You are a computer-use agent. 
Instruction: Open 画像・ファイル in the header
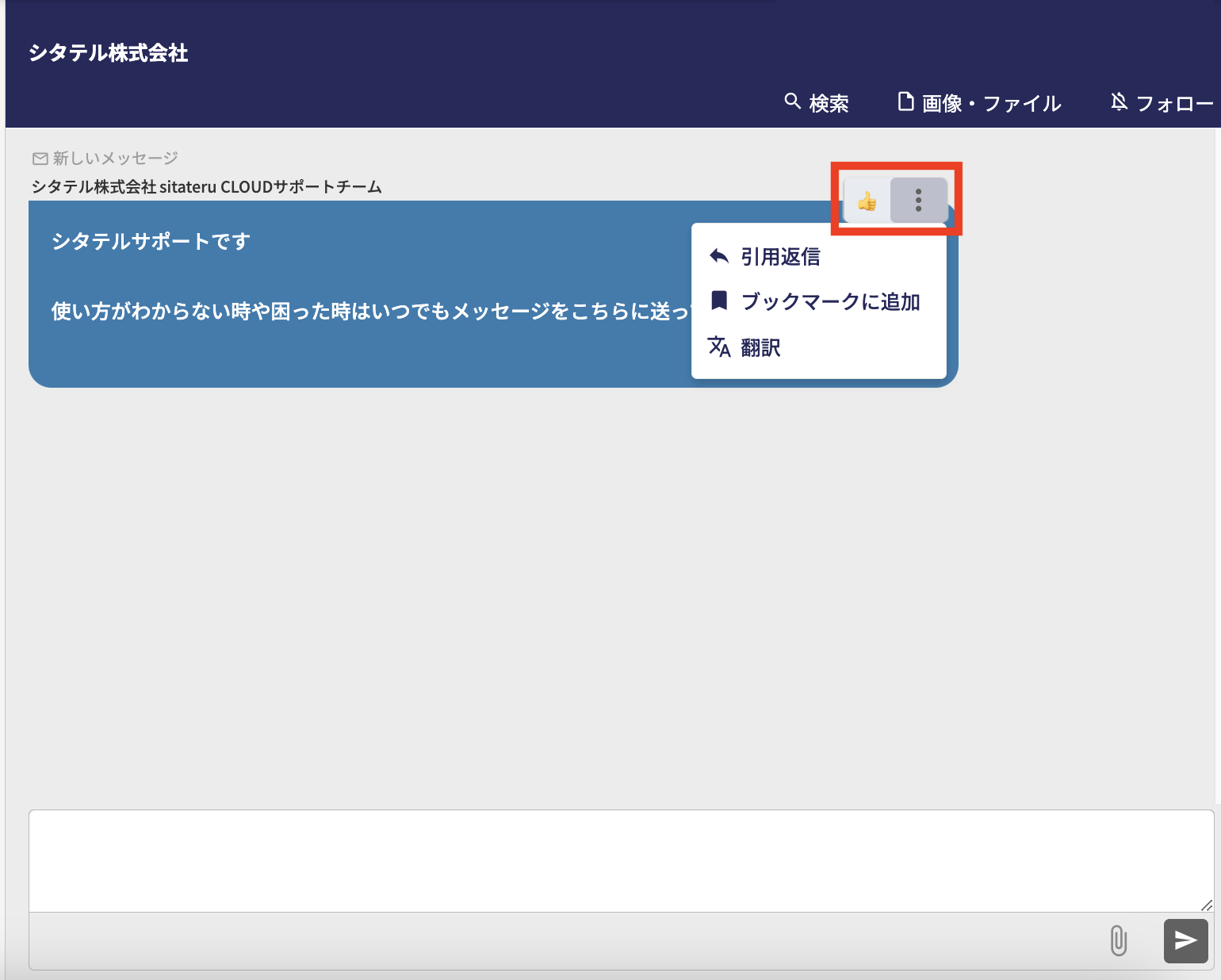tap(979, 103)
